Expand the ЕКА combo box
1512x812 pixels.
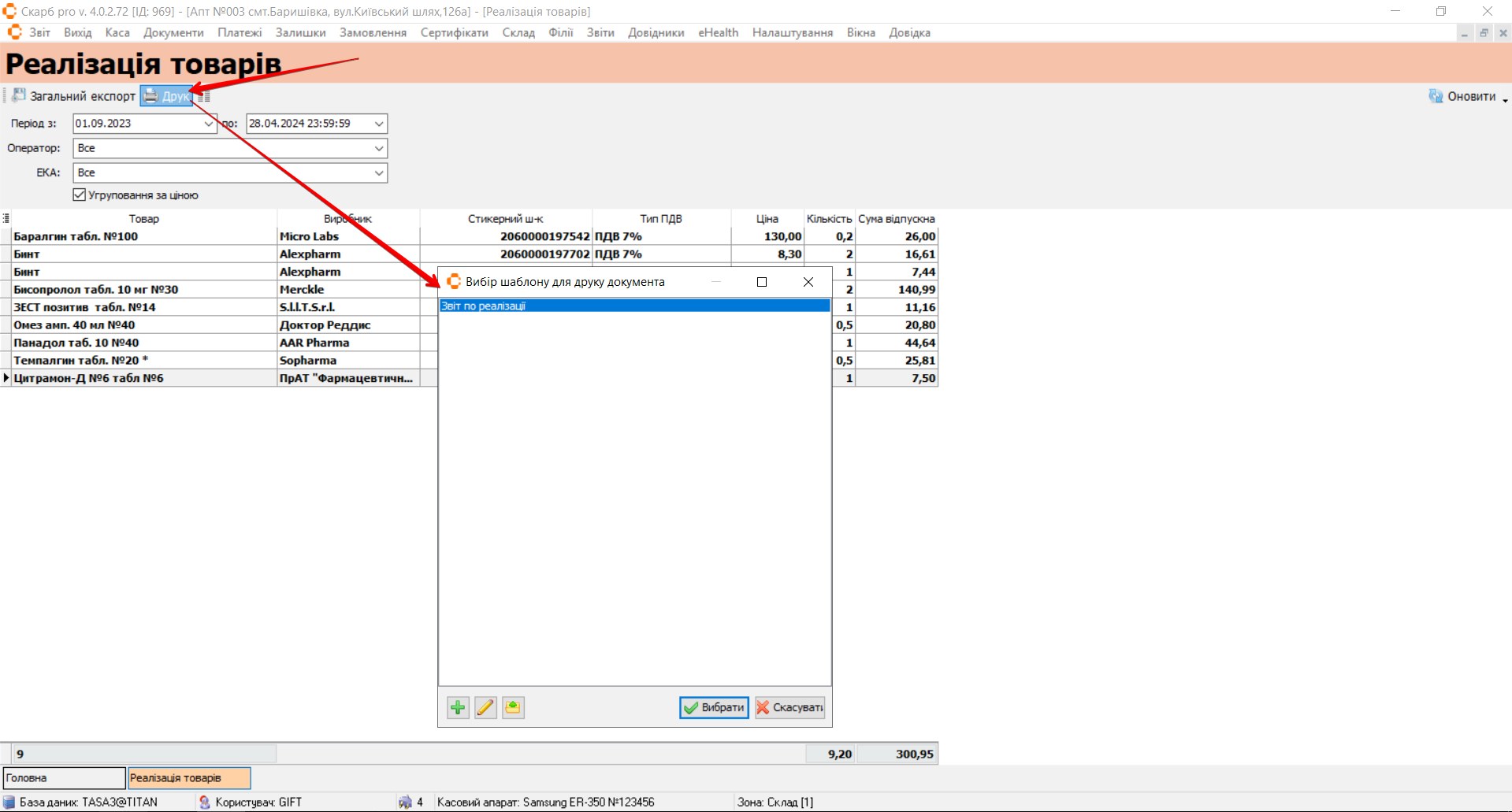click(378, 172)
